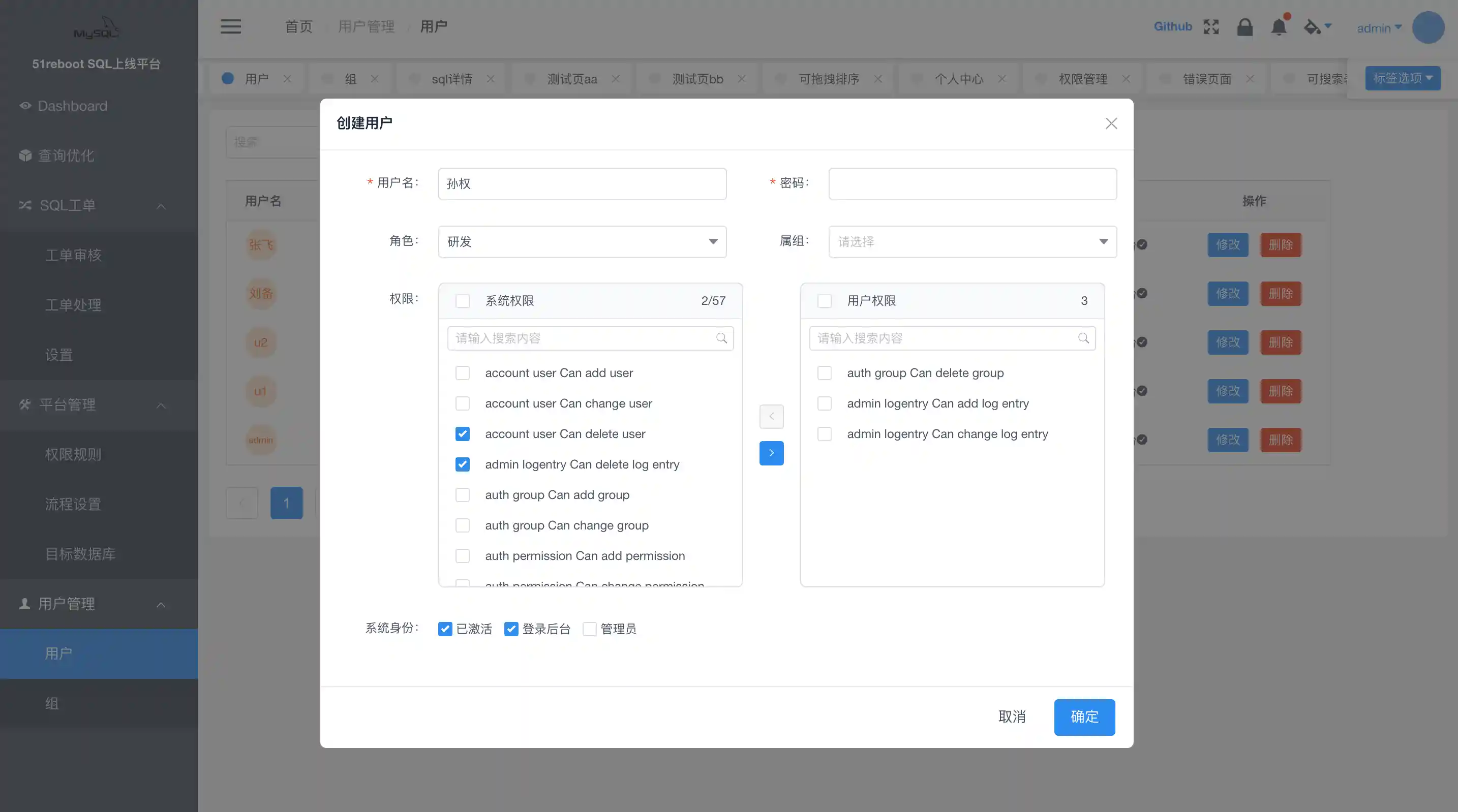Check the administrator checkbox

point(589,629)
